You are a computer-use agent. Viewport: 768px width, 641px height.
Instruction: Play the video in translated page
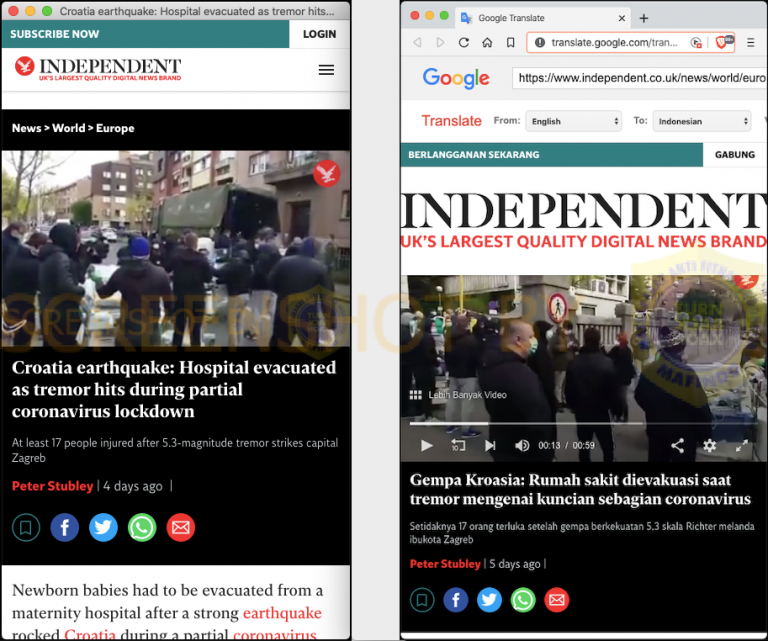click(427, 446)
